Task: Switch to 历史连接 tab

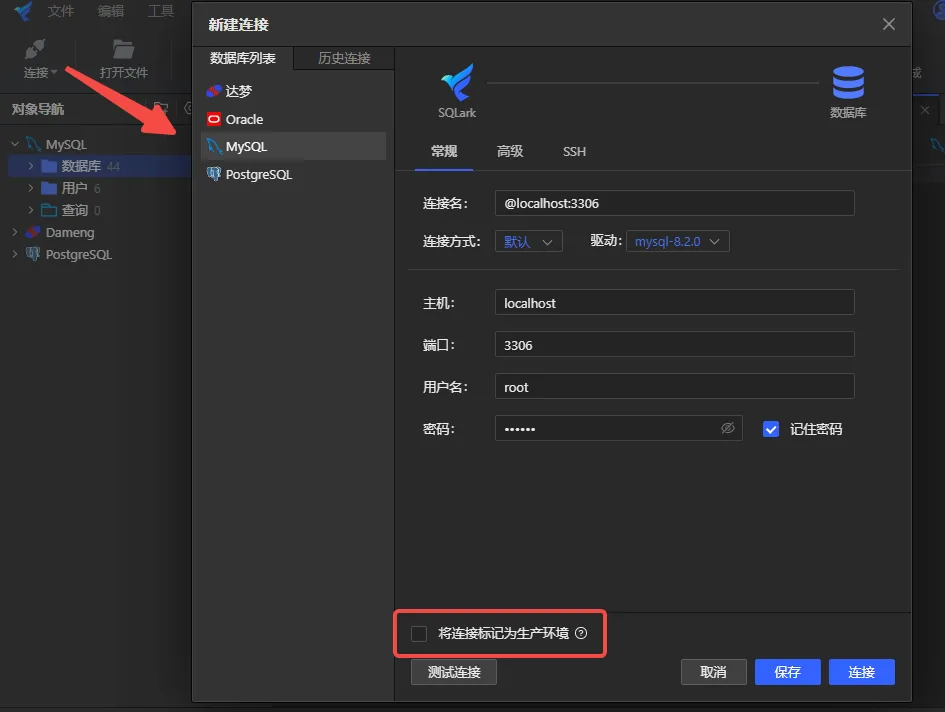Action: 344,58
